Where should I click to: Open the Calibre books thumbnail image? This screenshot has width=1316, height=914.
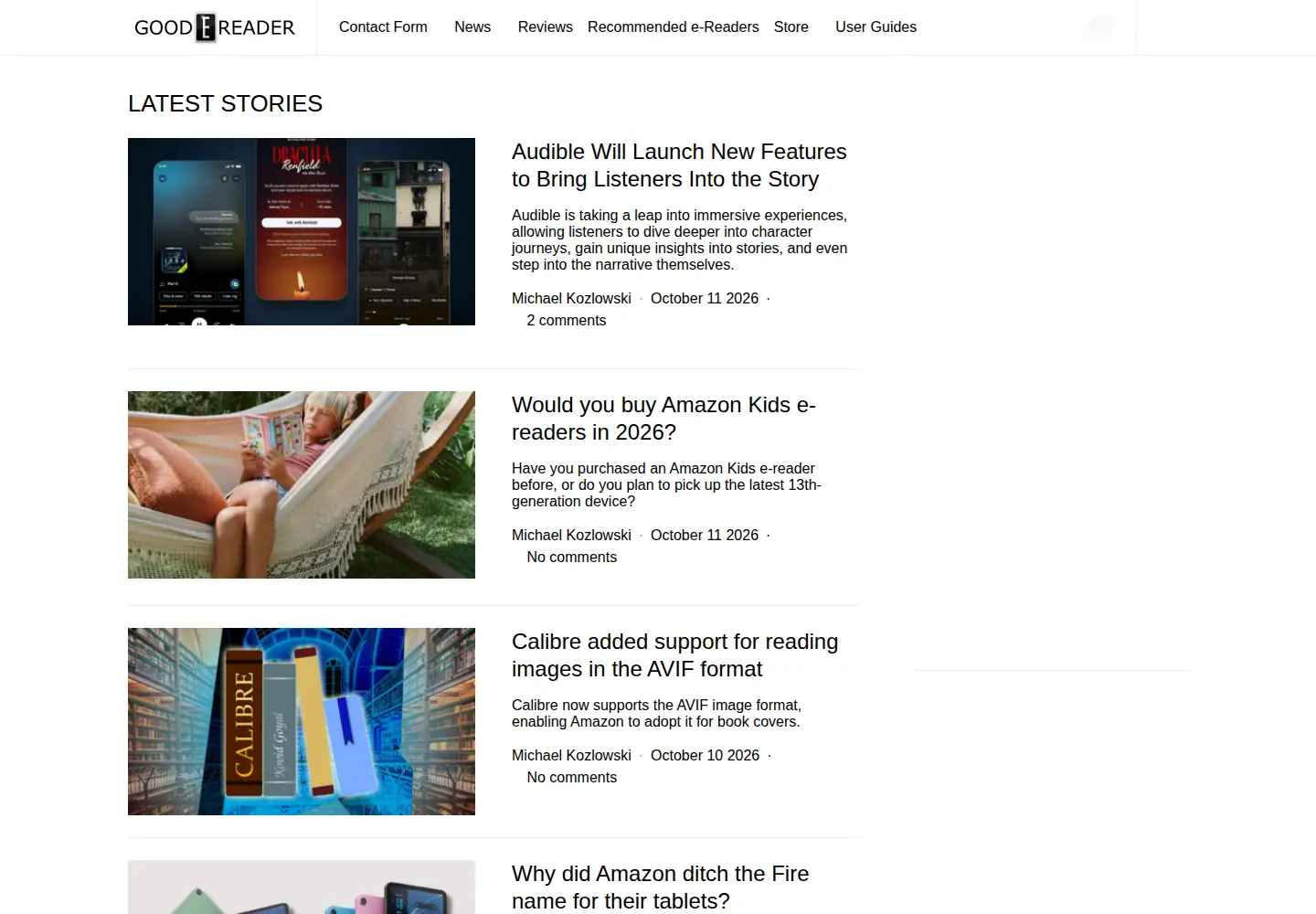(x=302, y=721)
